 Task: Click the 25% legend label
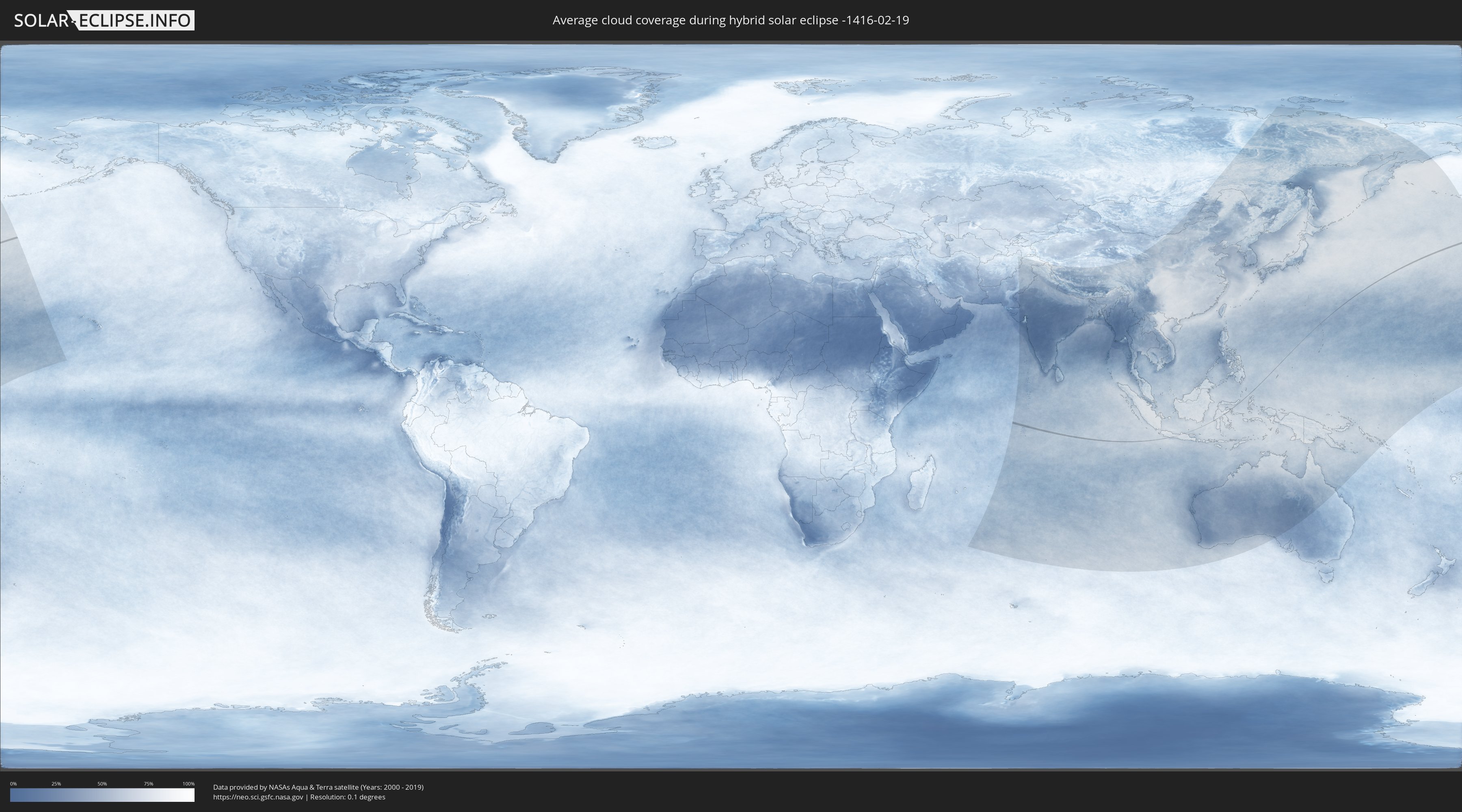tap(56, 784)
